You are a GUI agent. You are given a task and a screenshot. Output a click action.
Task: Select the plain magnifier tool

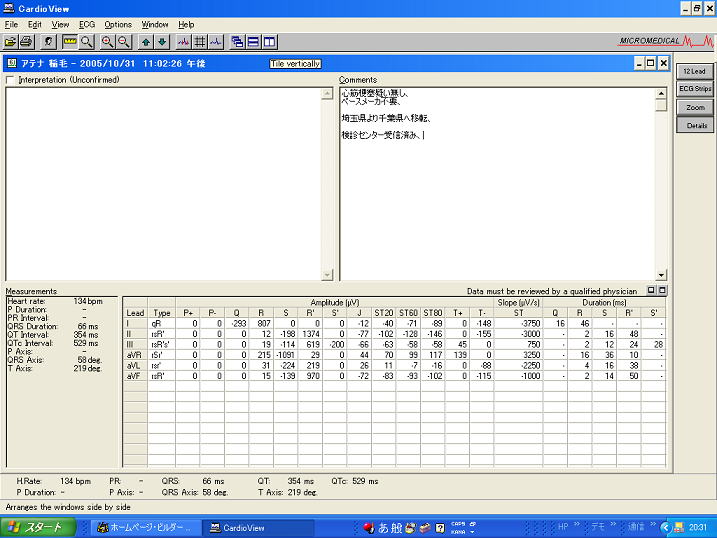coord(86,42)
